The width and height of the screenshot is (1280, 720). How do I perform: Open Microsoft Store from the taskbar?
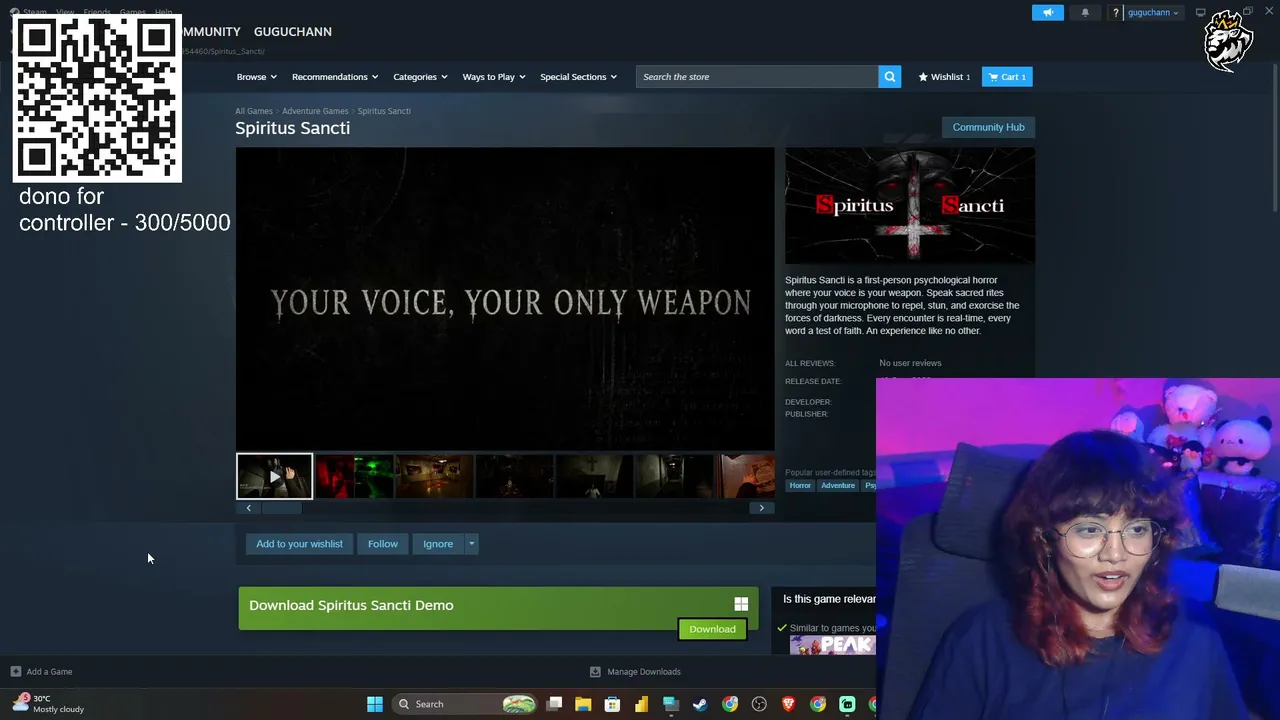[x=612, y=704]
